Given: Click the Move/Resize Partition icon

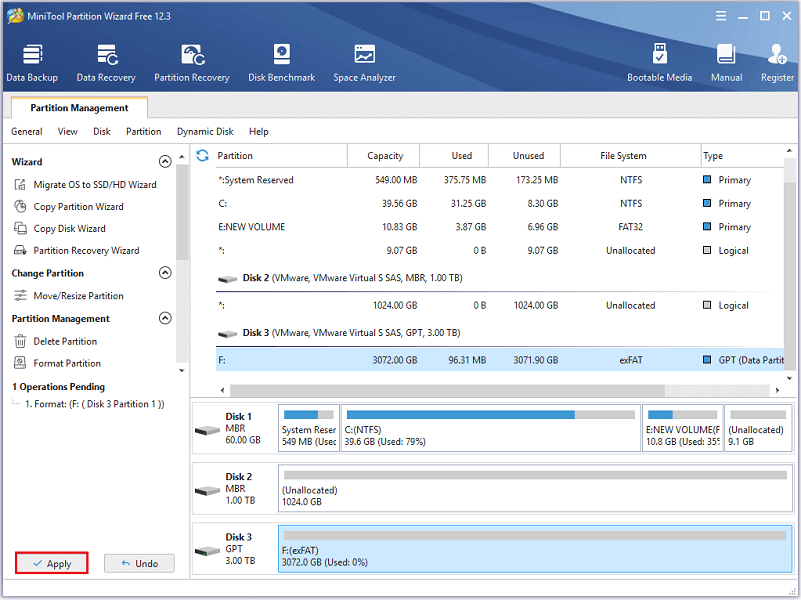Looking at the screenshot, I should 20,295.
